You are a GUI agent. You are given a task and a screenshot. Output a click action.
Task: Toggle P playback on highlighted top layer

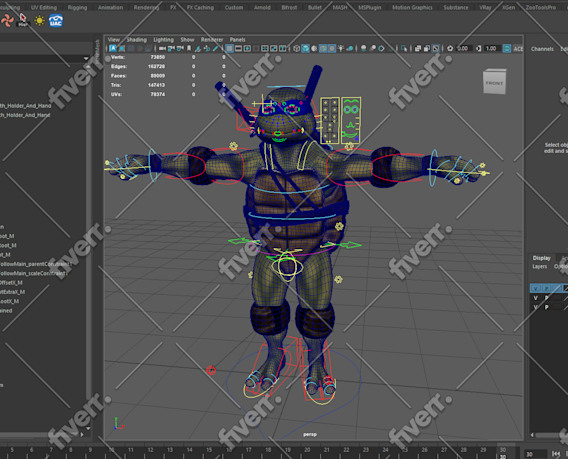(547, 288)
